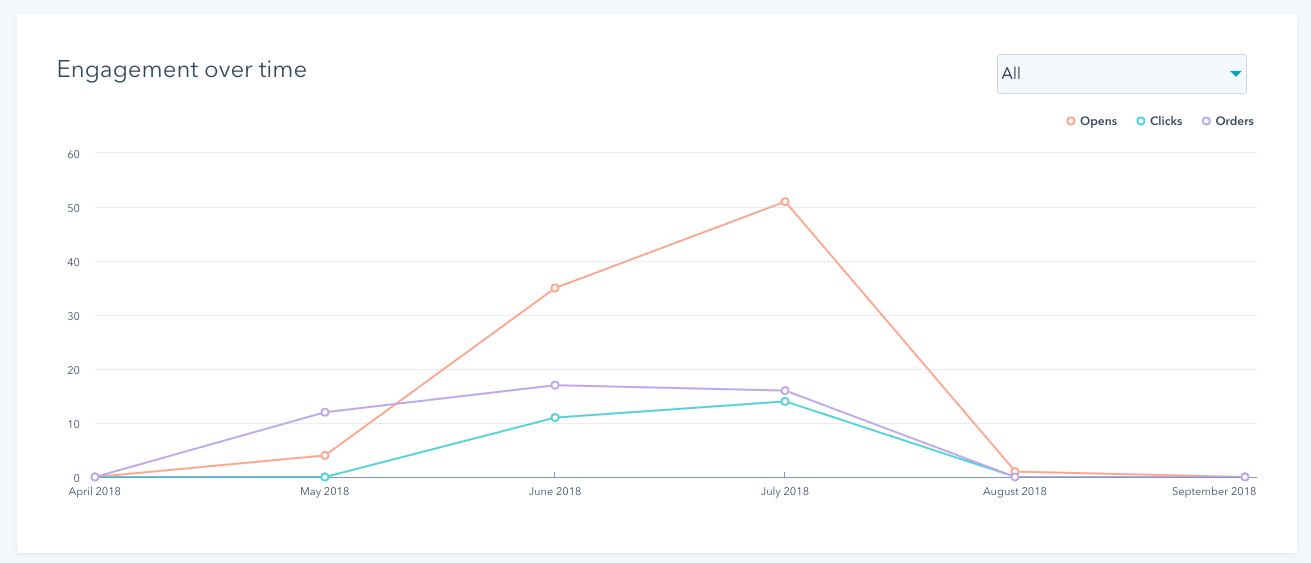Screen dimensions: 1311x563
Task: Select the Orders data point for May 2018
Action: click(x=325, y=412)
